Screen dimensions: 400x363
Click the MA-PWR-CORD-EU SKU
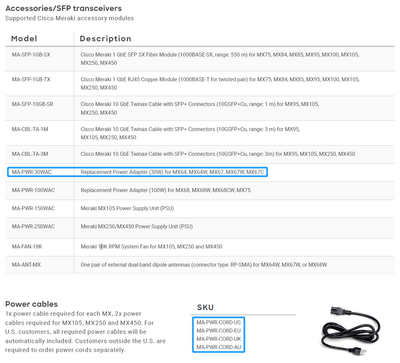(x=219, y=331)
